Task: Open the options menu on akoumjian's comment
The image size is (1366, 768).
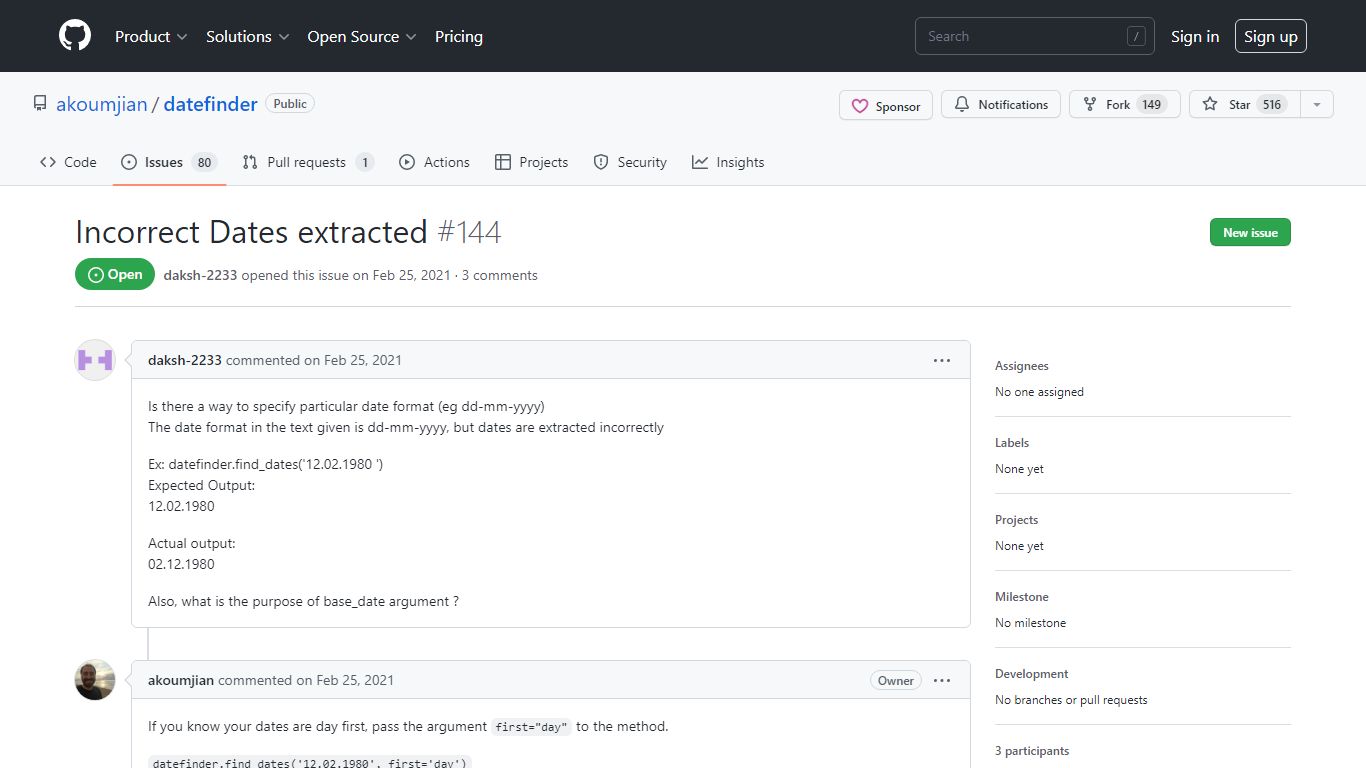Action: coord(942,680)
